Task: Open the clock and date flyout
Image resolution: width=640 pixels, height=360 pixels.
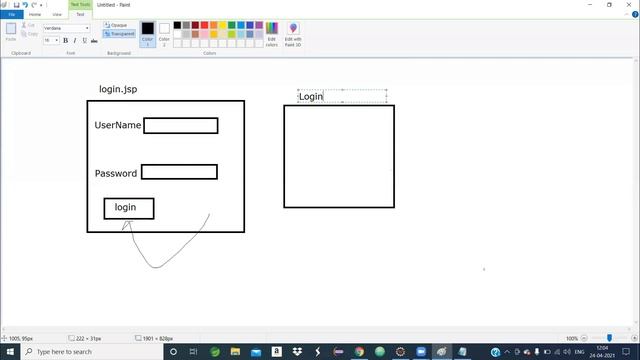Action: 602,352
